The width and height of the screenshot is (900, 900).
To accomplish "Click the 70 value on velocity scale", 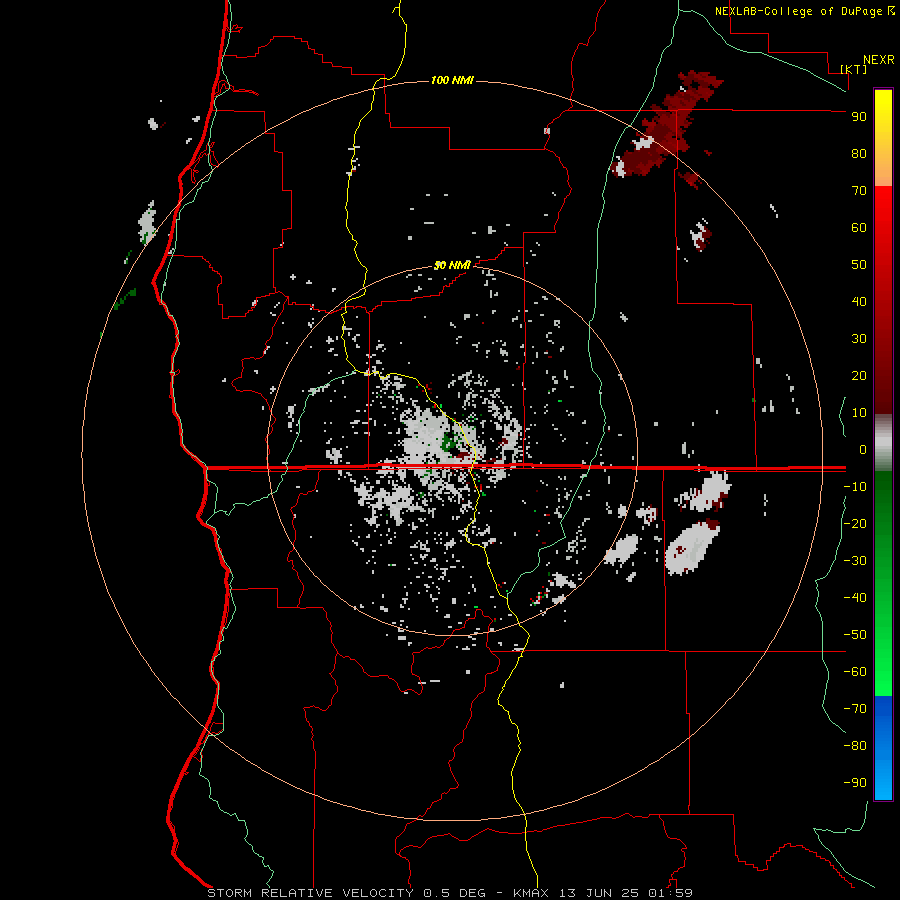I will pos(859,191).
